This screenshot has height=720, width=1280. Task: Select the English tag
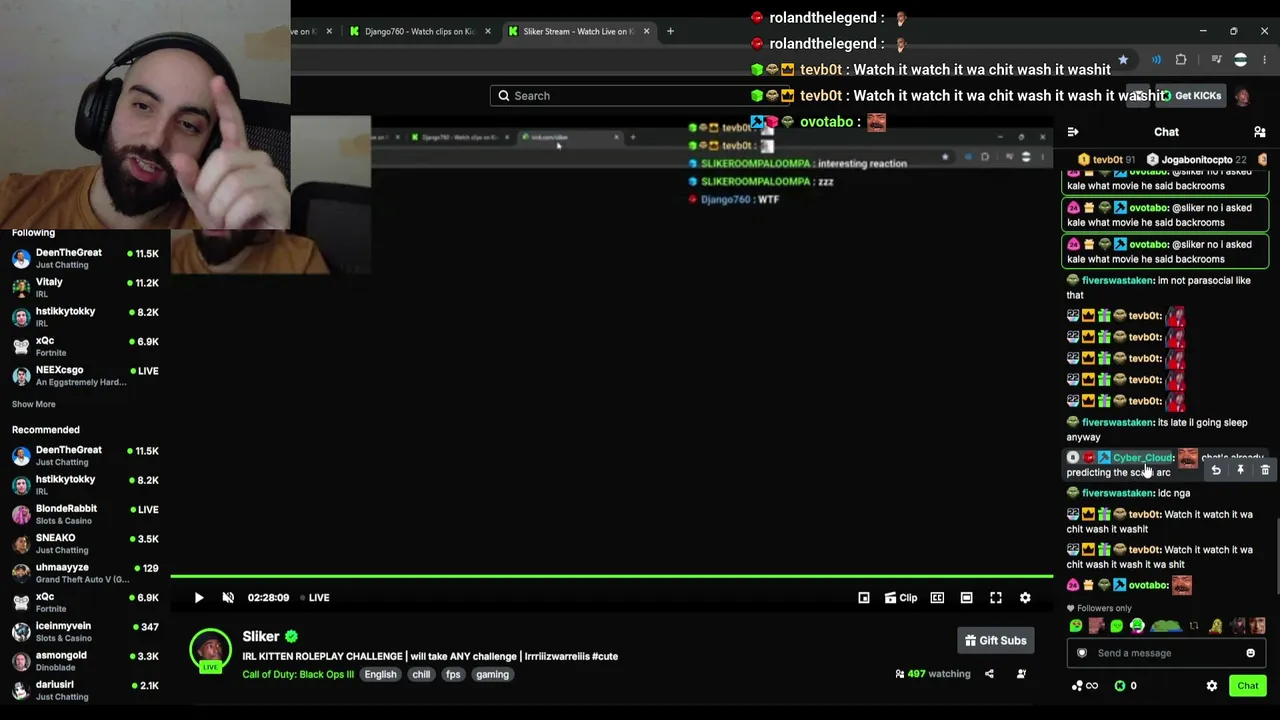[x=380, y=674]
